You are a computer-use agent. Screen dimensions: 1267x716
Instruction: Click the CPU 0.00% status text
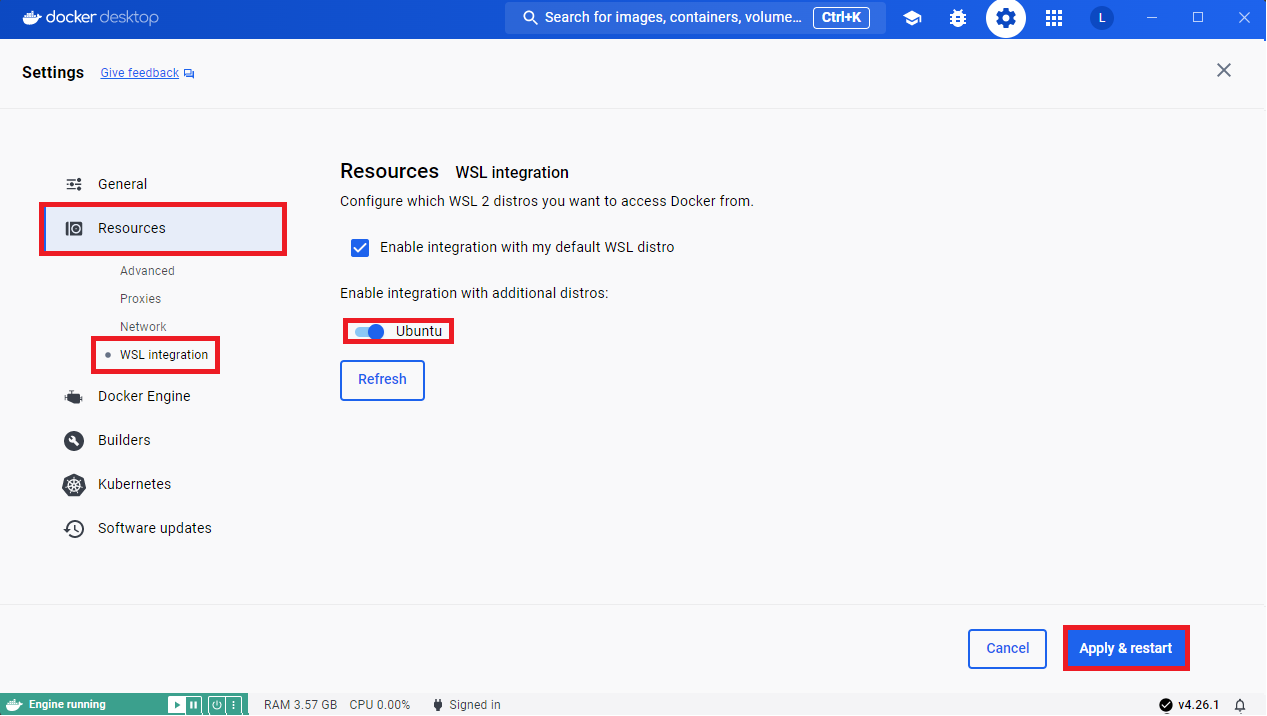click(379, 705)
